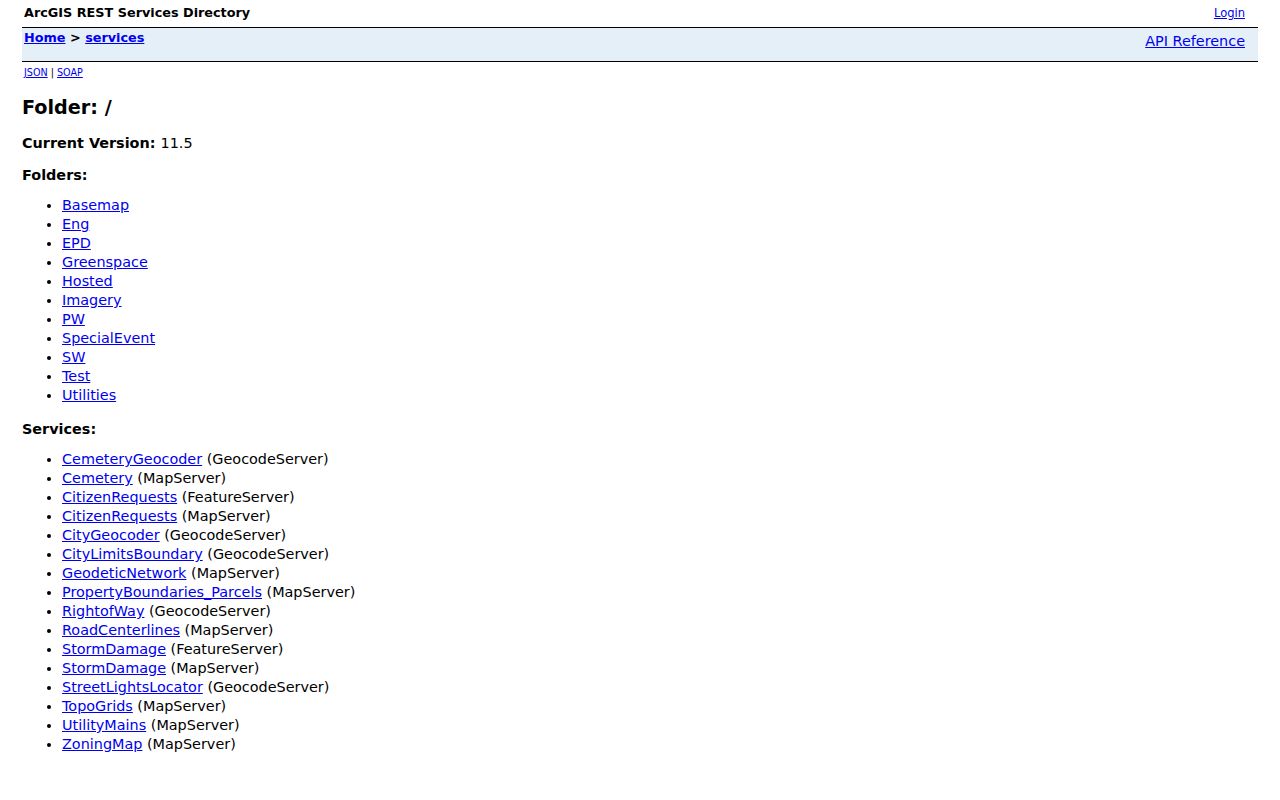Open the RoadCenterlines MapServer
This screenshot has width=1280, height=800.
121,630
